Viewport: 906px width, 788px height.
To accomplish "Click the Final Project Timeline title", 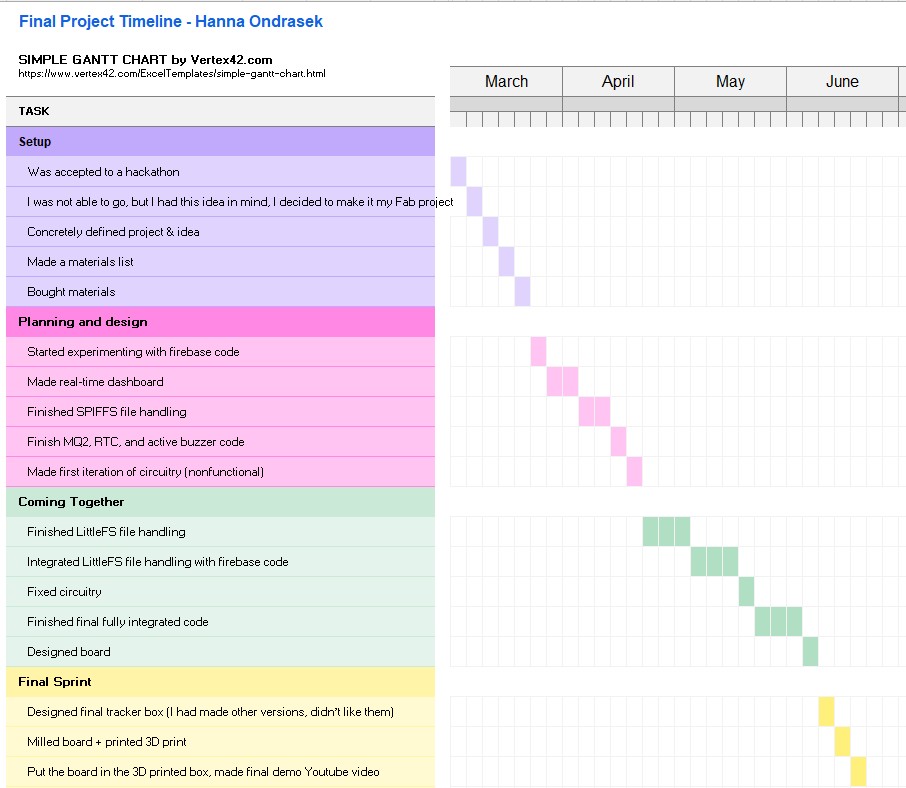I will click(170, 21).
